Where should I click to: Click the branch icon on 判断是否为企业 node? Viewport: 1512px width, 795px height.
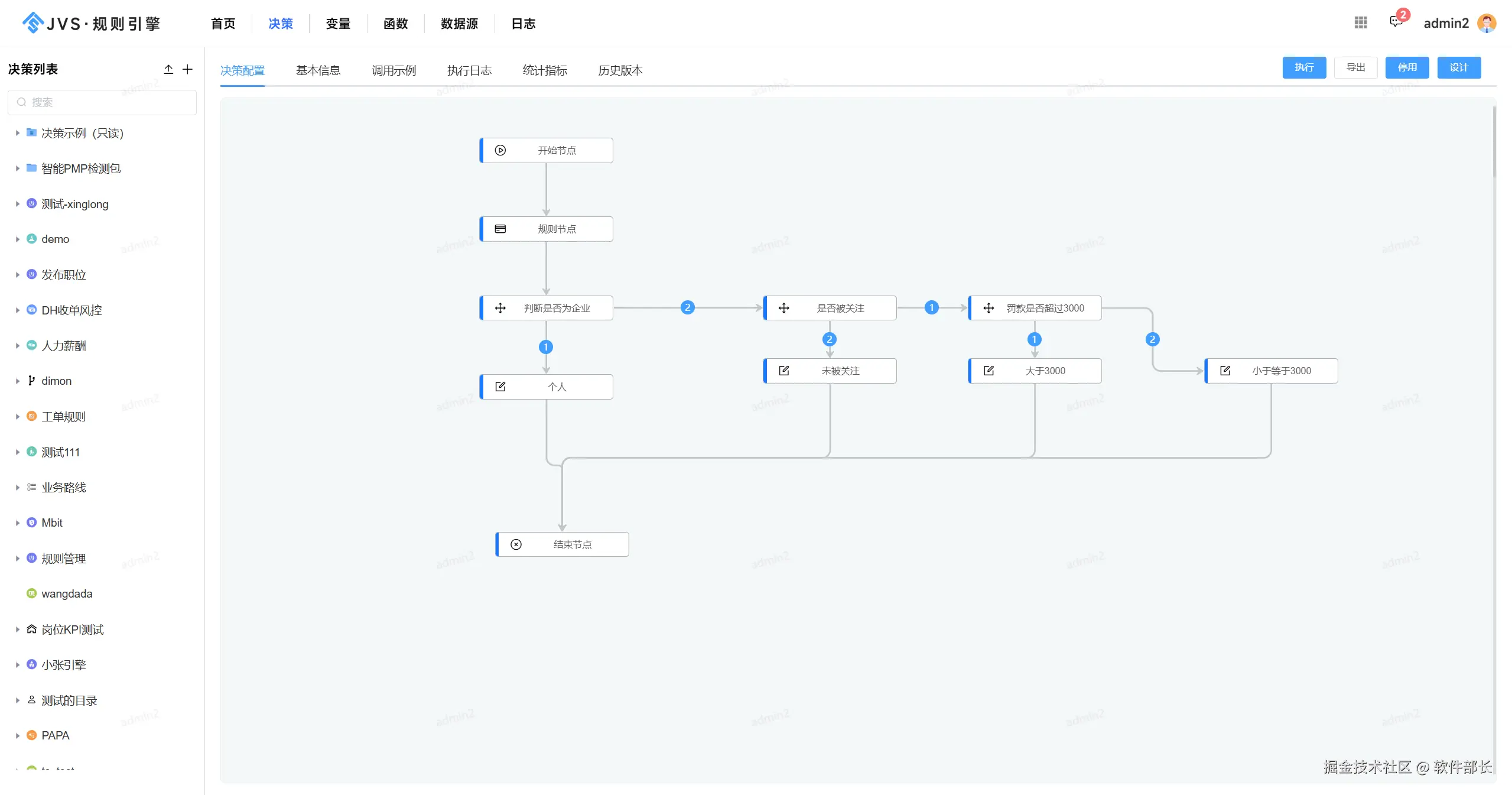pos(500,308)
